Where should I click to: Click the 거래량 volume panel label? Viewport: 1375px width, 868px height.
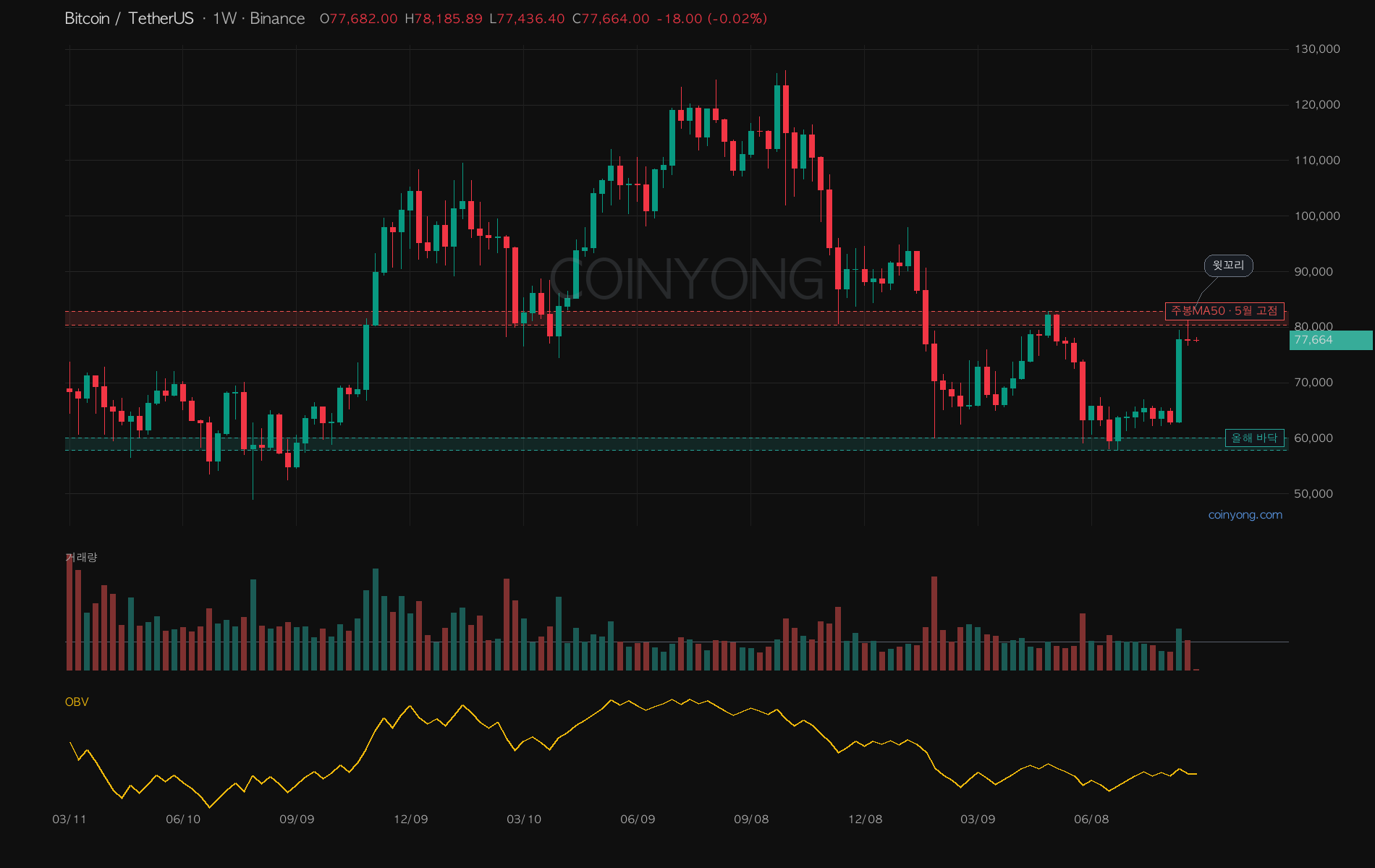81,557
